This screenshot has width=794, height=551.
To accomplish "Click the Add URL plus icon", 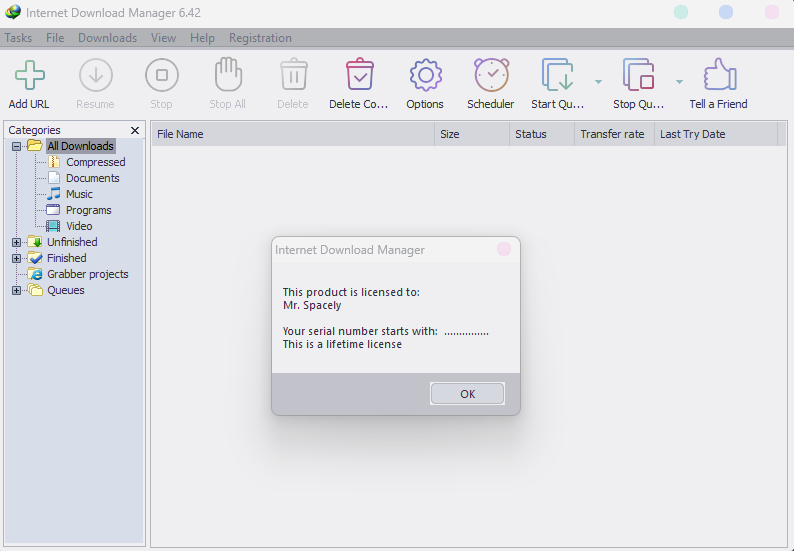I will point(30,75).
